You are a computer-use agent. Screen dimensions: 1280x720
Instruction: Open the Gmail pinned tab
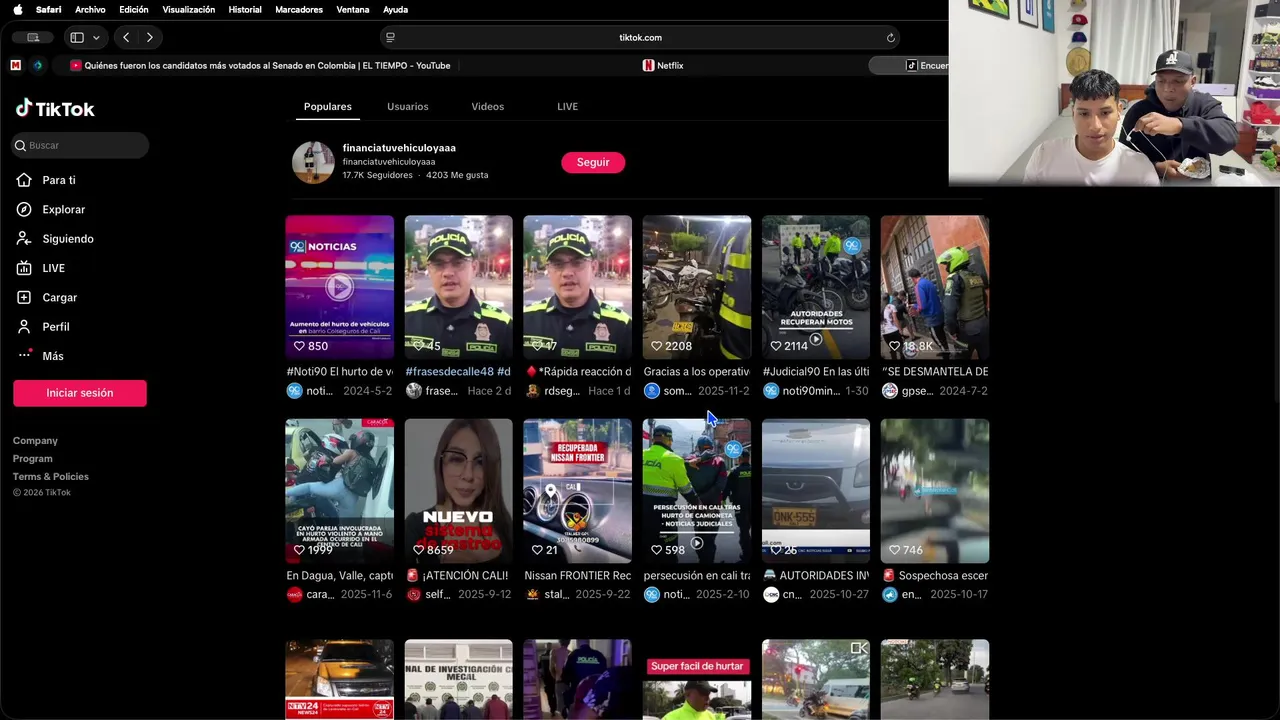(x=15, y=65)
